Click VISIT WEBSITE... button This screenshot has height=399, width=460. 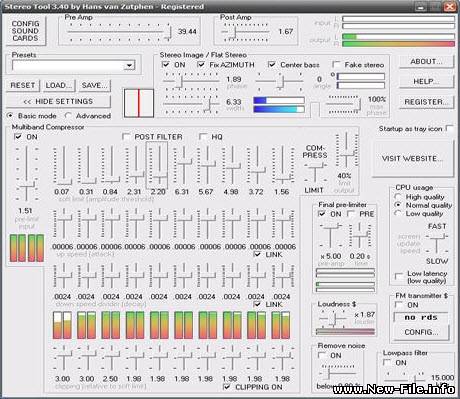coord(413,159)
